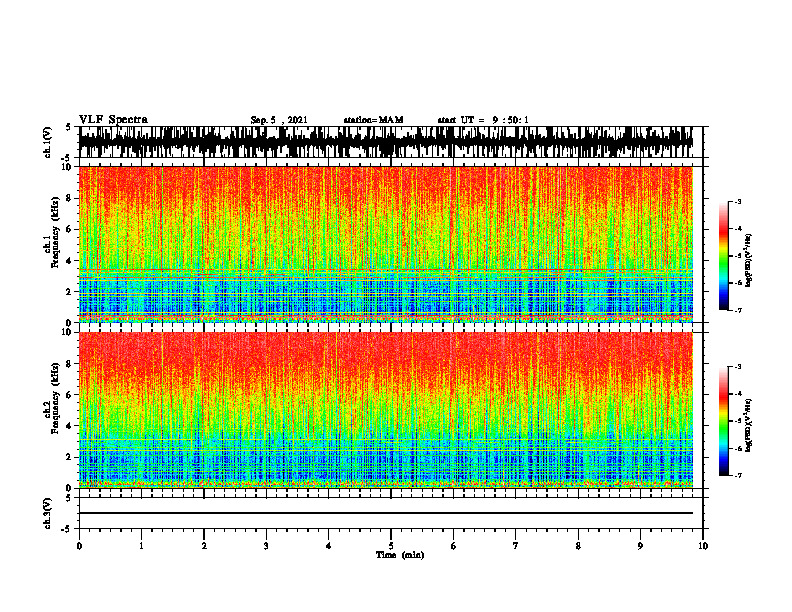Click the "station=MAM" header text
This screenshot has height=612, width=792.
tap(373, 120)
